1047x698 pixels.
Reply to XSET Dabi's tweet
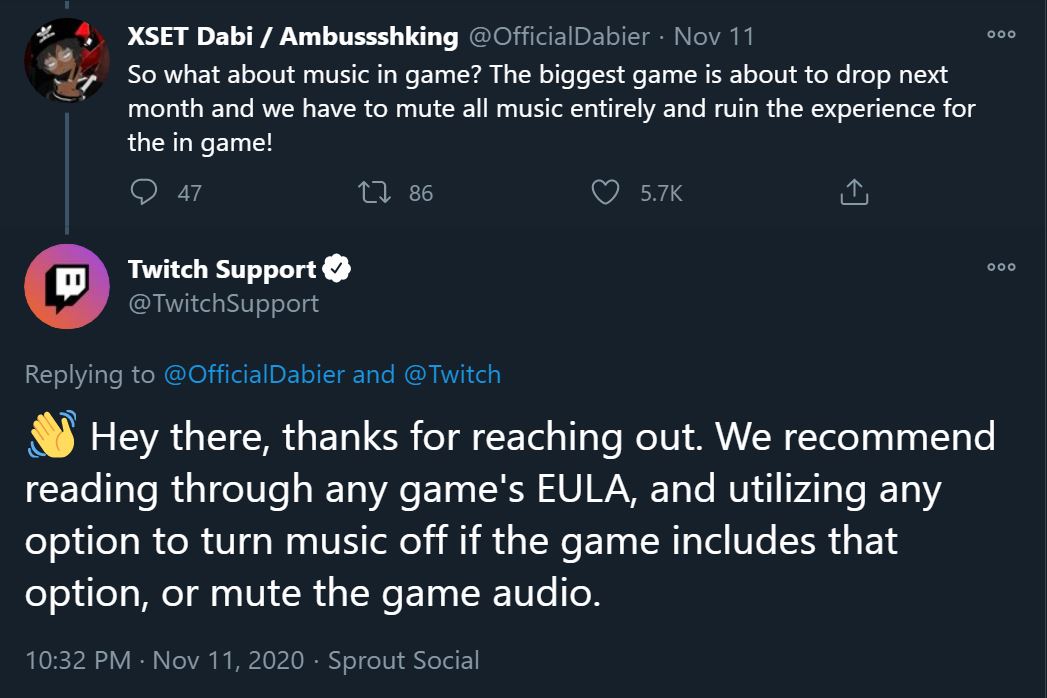pos(146,192)
